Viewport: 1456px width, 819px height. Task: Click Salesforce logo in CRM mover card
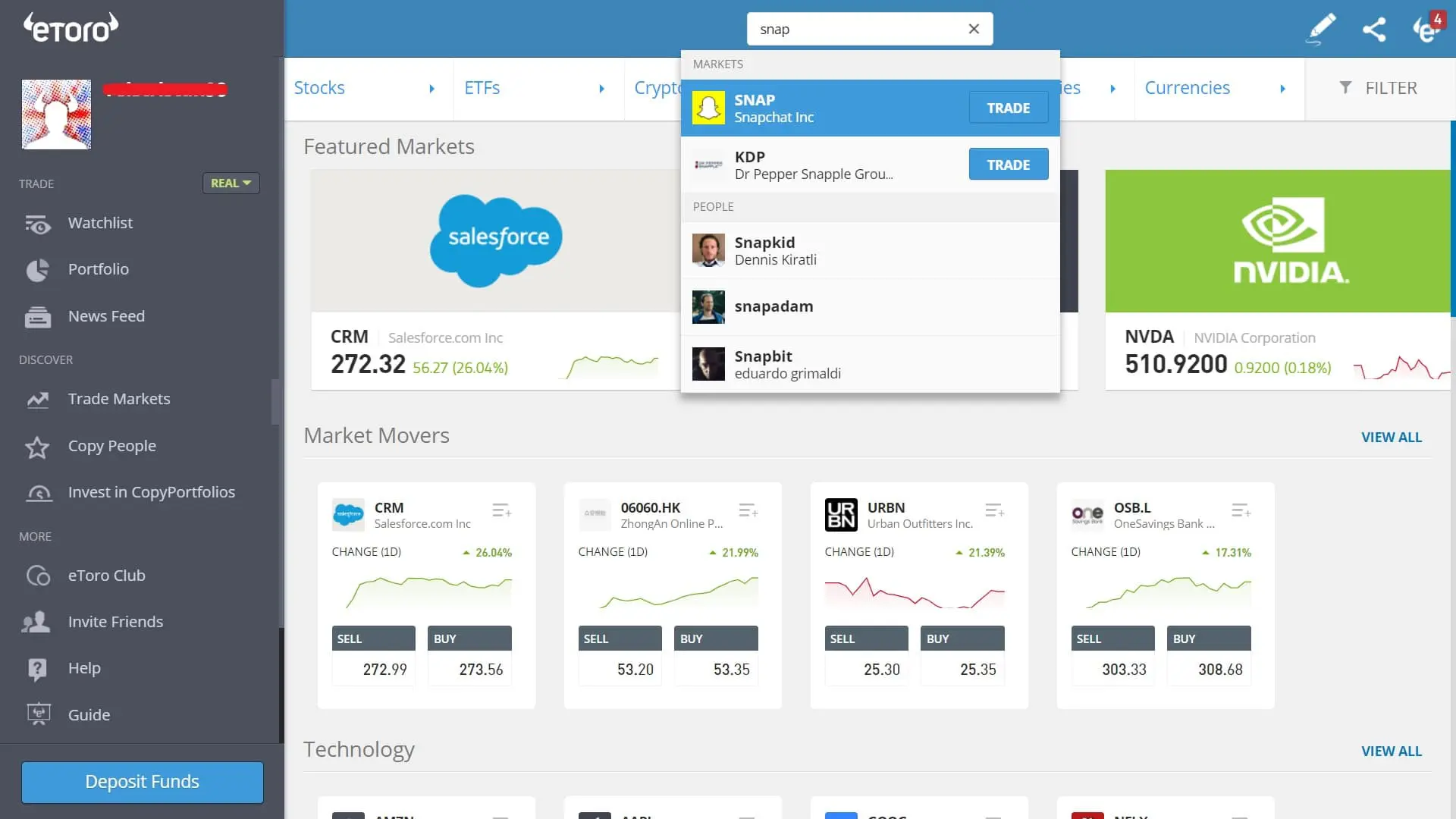pyautogui.click(x=348, y=515)
